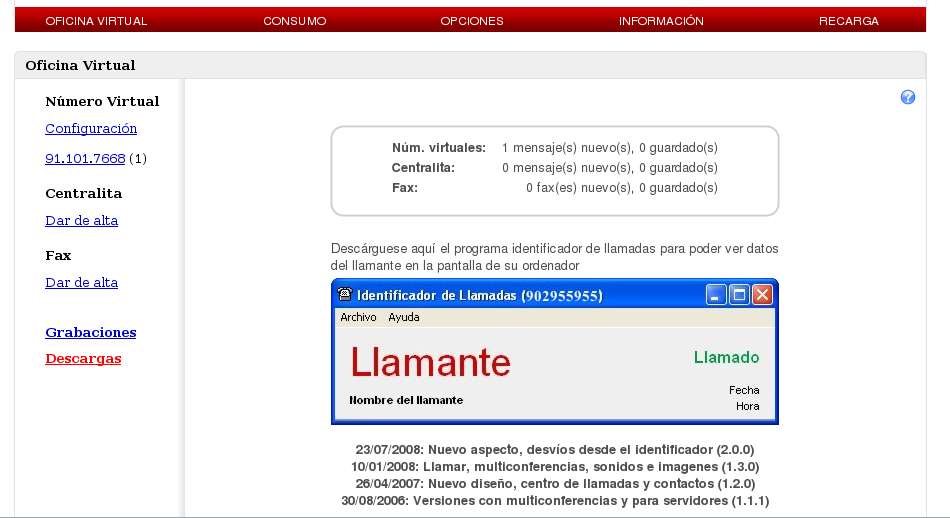Click the telephone icon in Identificador title bar
The image size is (950, 518).
[x=345, y=295]
